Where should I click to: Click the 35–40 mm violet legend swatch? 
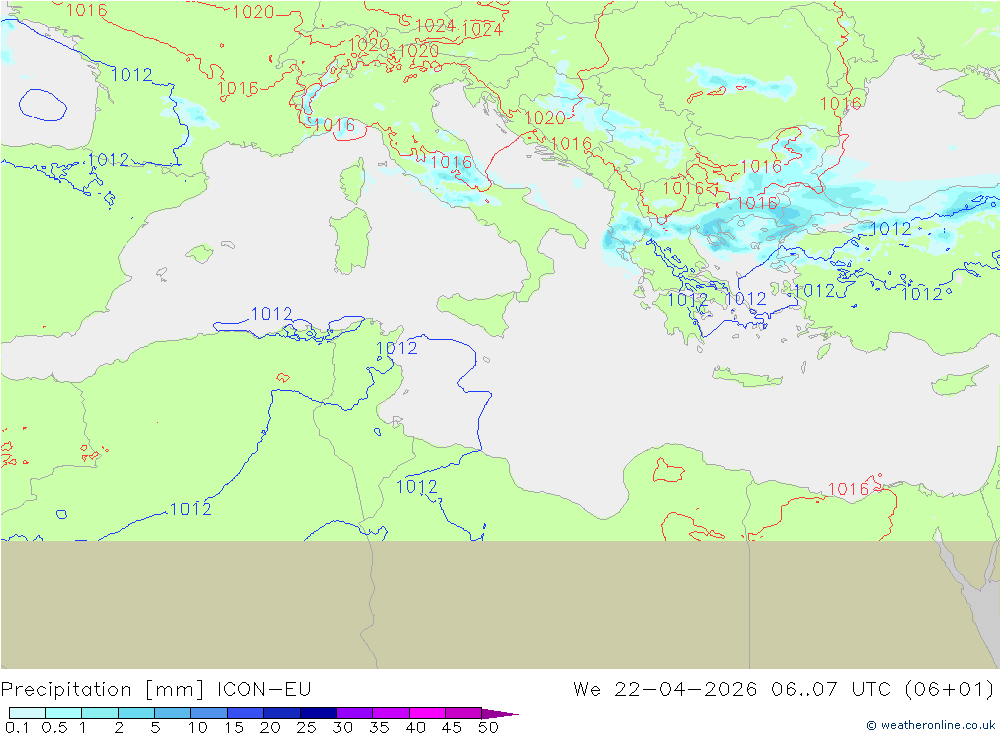(391, 713)
